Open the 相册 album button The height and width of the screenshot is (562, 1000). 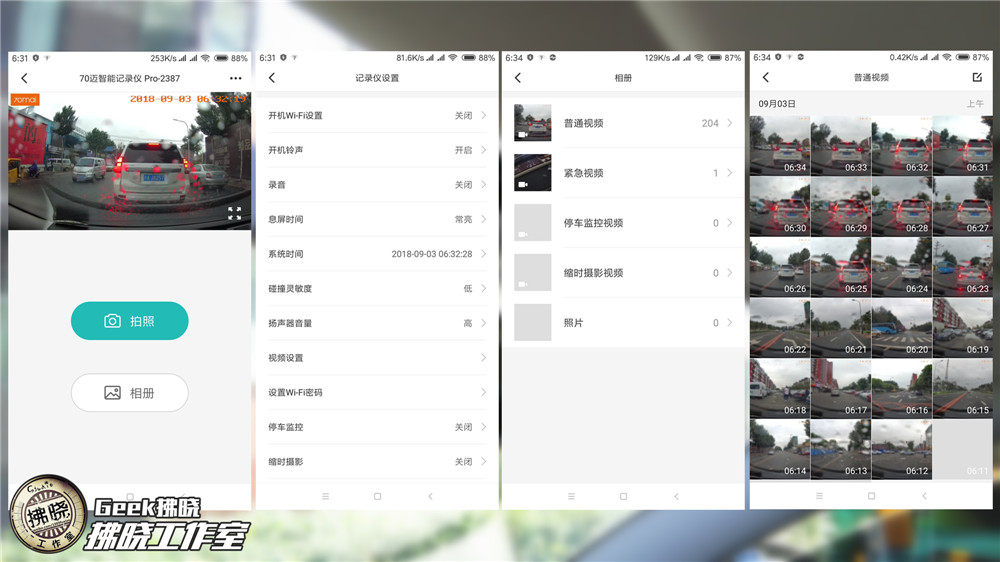click(129, 393)
